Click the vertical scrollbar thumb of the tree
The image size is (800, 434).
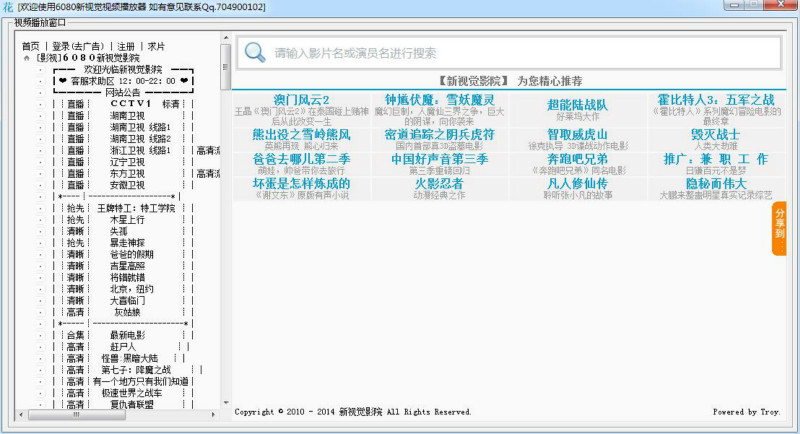point(226,67)
